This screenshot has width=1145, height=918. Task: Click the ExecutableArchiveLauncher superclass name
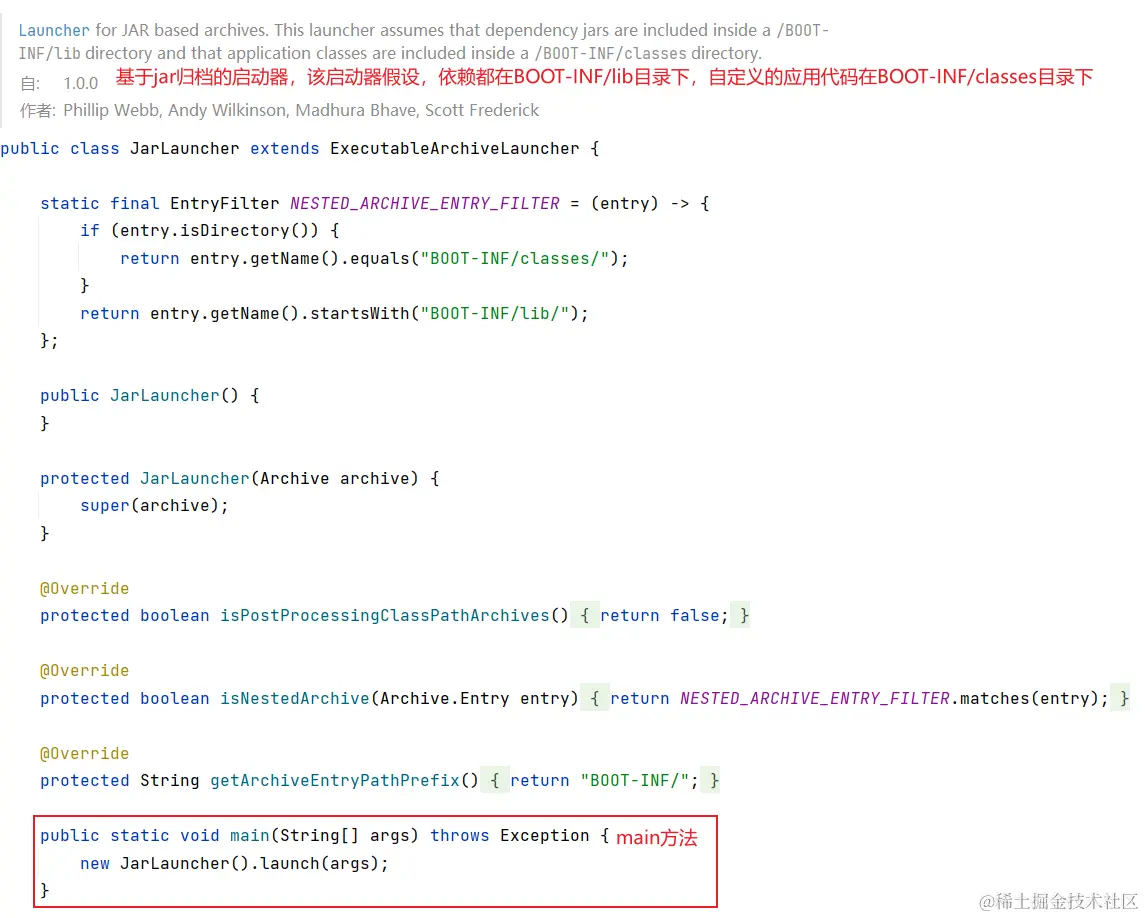pyautogui.click(x=454, y=148)
